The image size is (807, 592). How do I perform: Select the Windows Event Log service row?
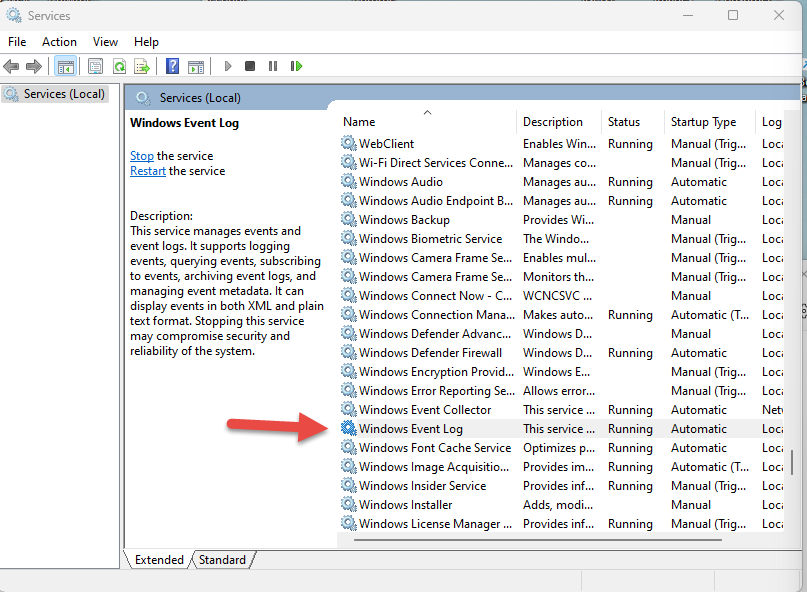(x=420, y=428)
